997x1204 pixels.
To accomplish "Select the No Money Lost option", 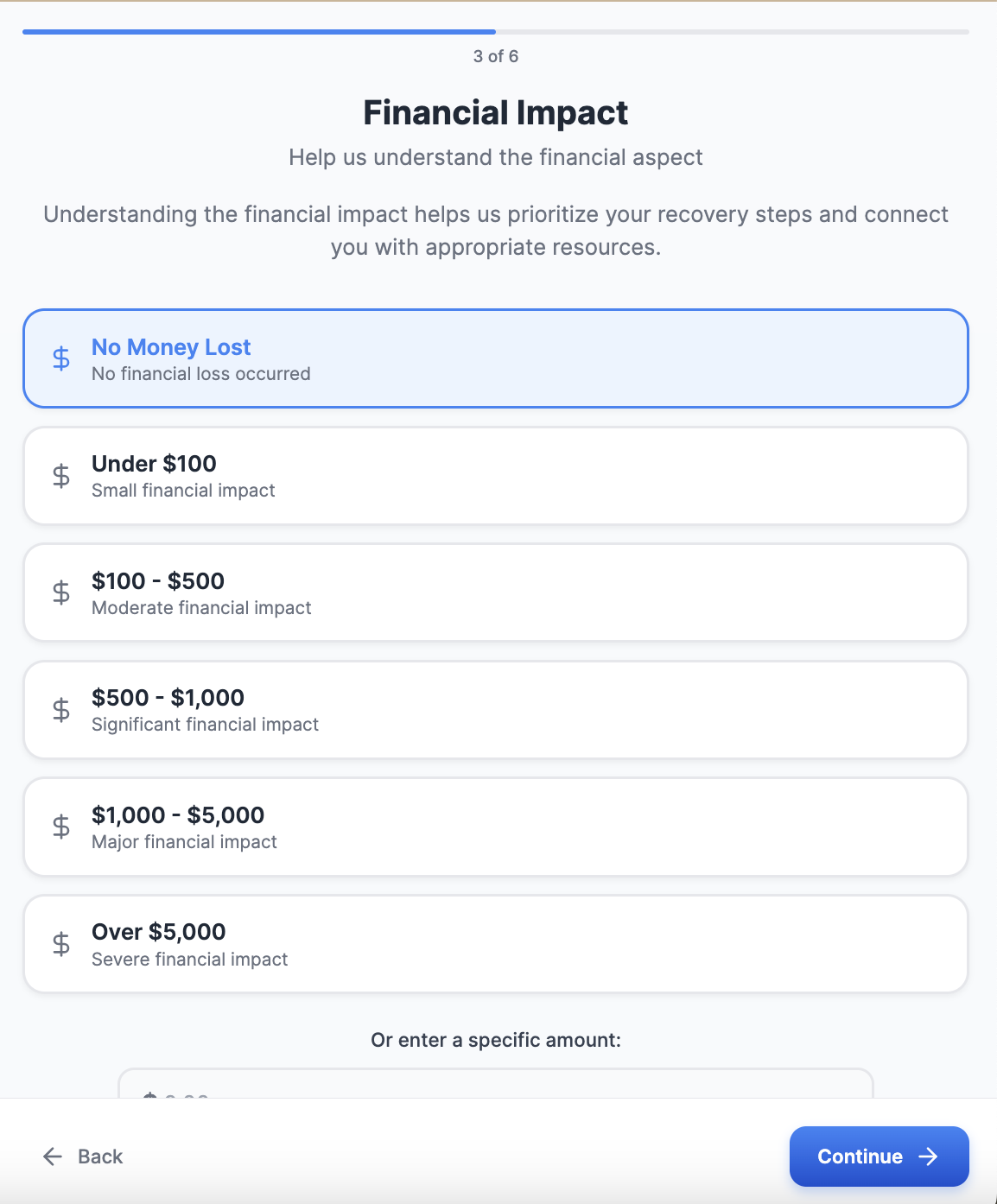I will click(496, 358).
